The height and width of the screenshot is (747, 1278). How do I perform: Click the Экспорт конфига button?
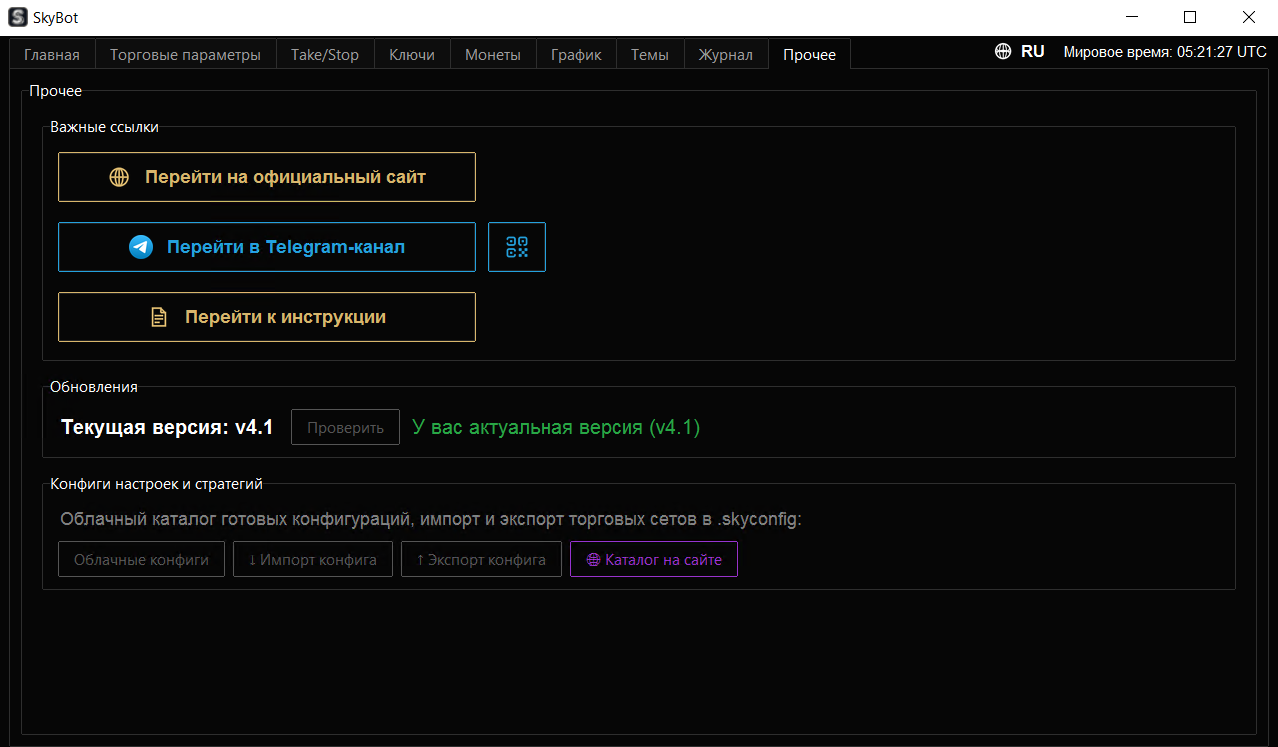coord(481,560)
